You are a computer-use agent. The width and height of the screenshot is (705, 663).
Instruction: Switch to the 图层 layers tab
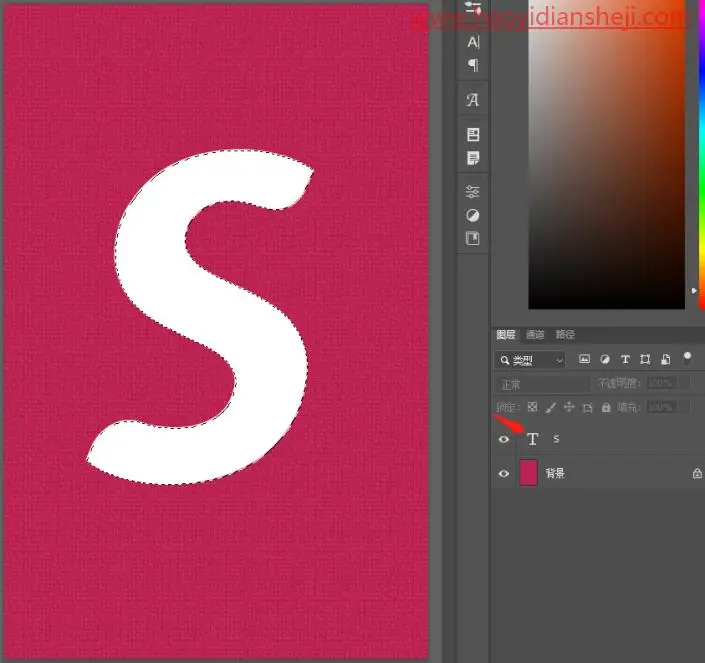pos(506,334)
